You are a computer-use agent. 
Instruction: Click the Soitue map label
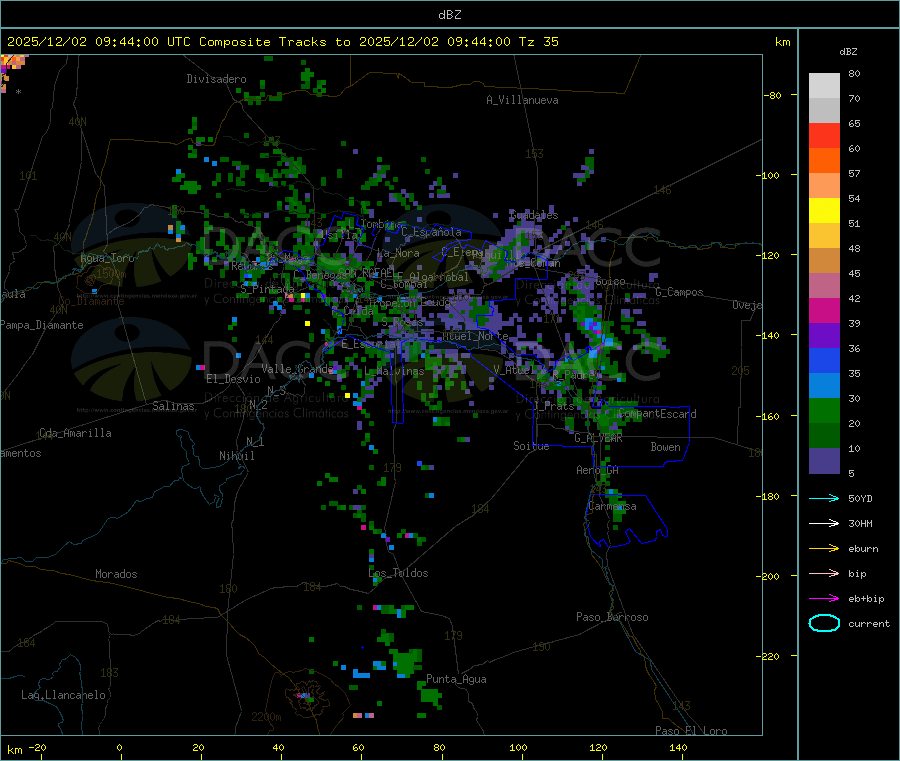click(531, 445)
